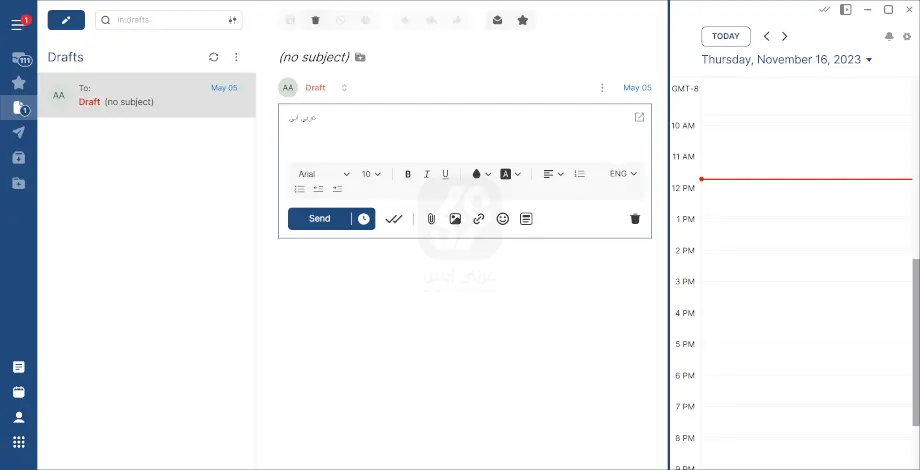The height and width of the screenshot is (470, 920).
Task: Click the send later clock button
Action: click(x=364, y=219)
